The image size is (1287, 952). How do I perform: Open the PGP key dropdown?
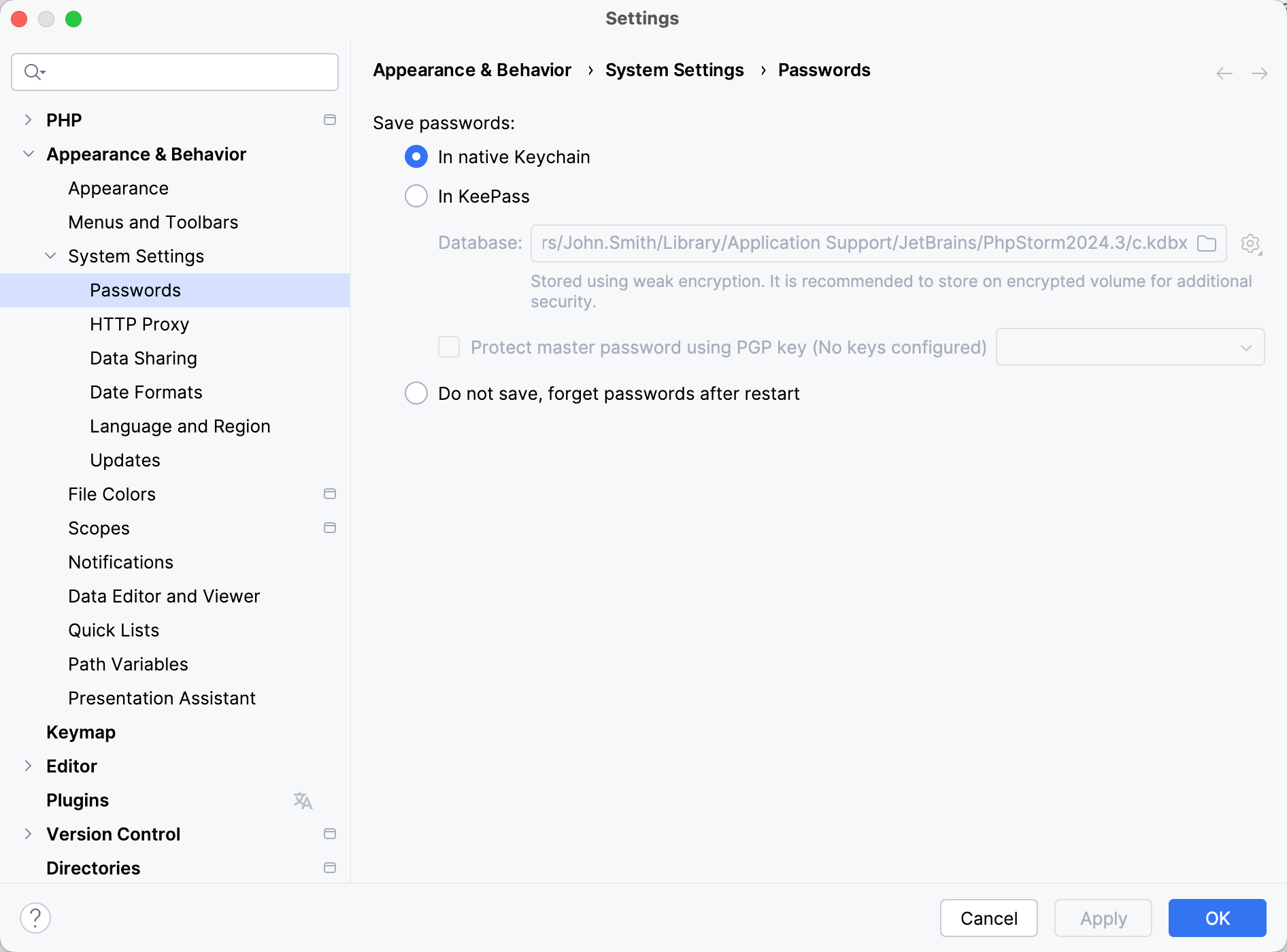click(x=1130, y=347)
